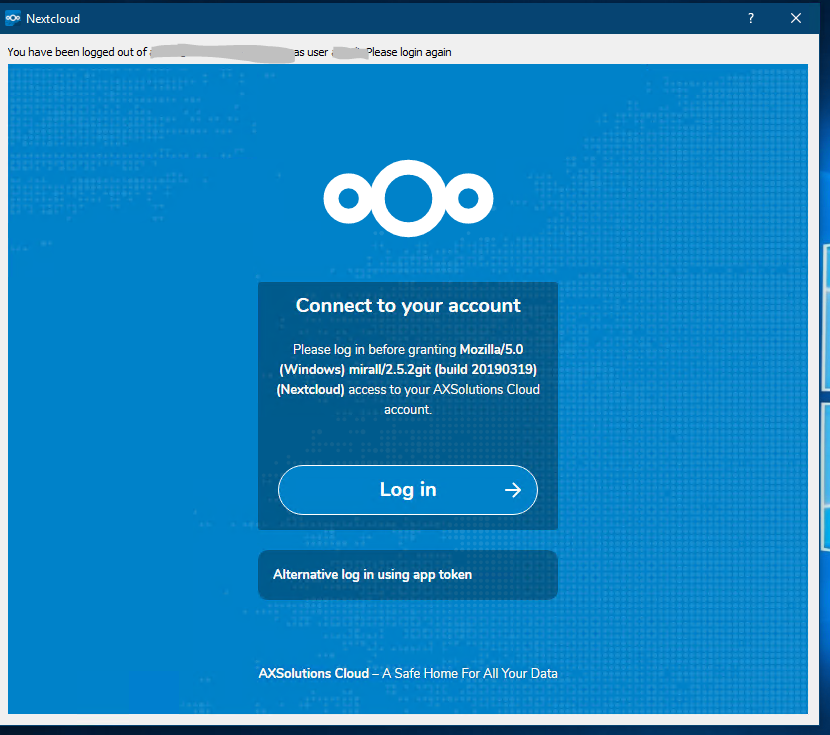Open Alternative log in using app token

(408, 575)
